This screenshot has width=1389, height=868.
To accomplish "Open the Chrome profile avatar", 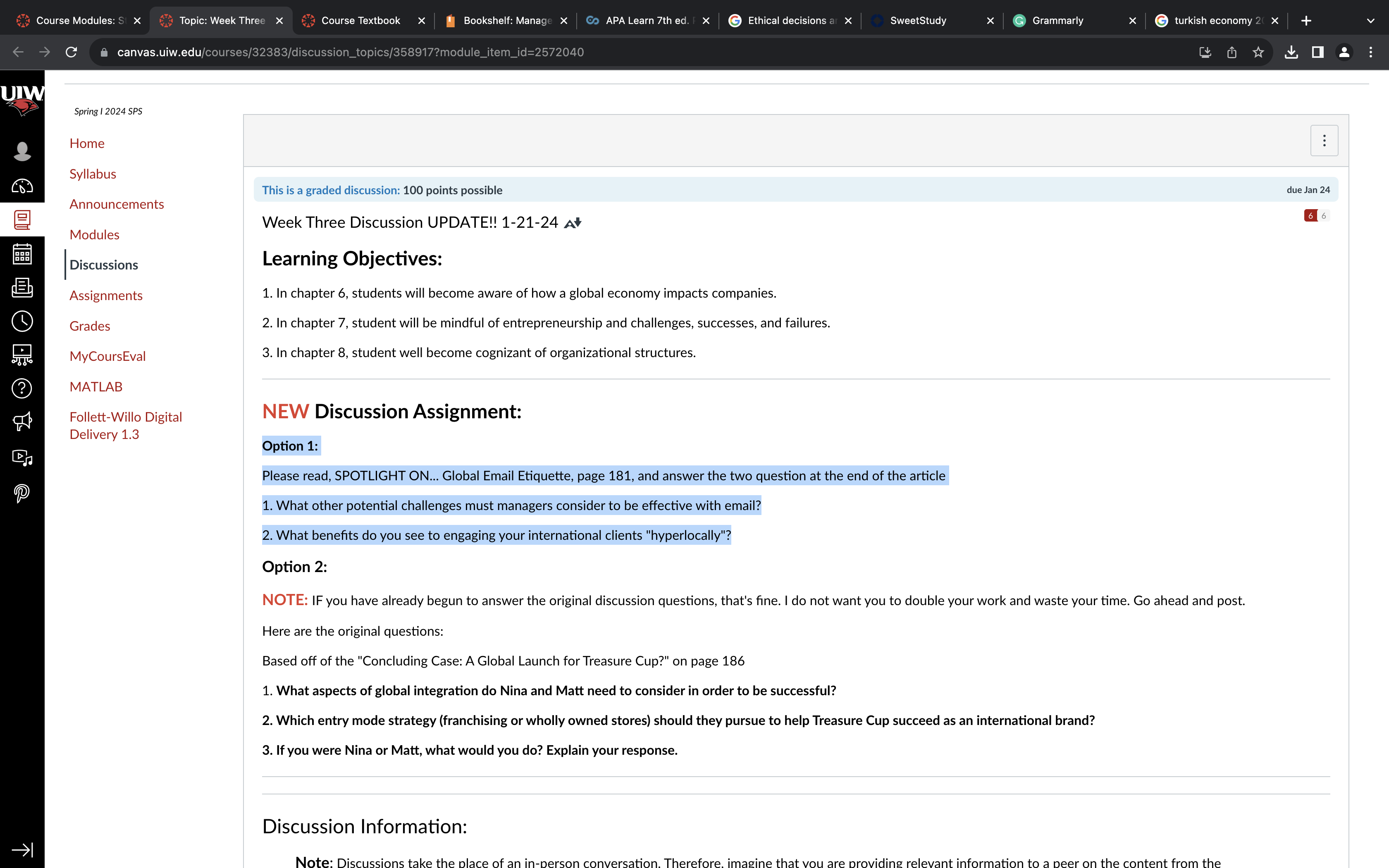I will 1344,52.
